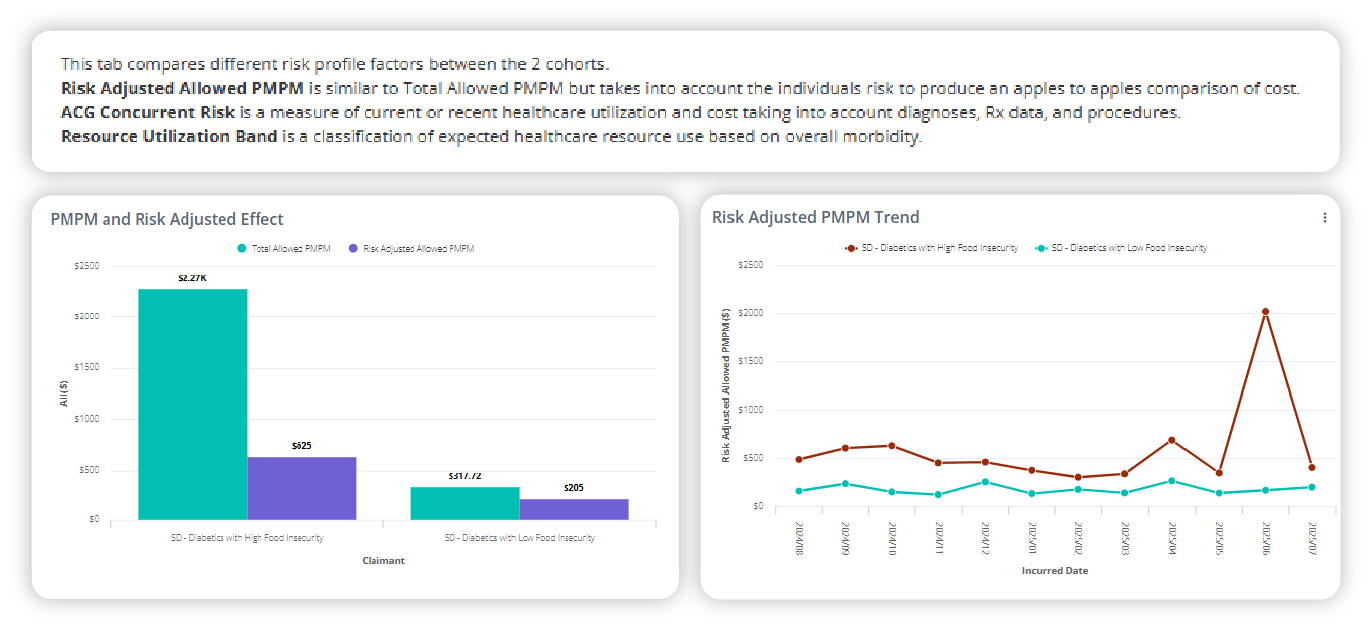The image size is (1371, 630).
Task: Click the Claimant axis title under bar chart
Action: click(383, 561)
